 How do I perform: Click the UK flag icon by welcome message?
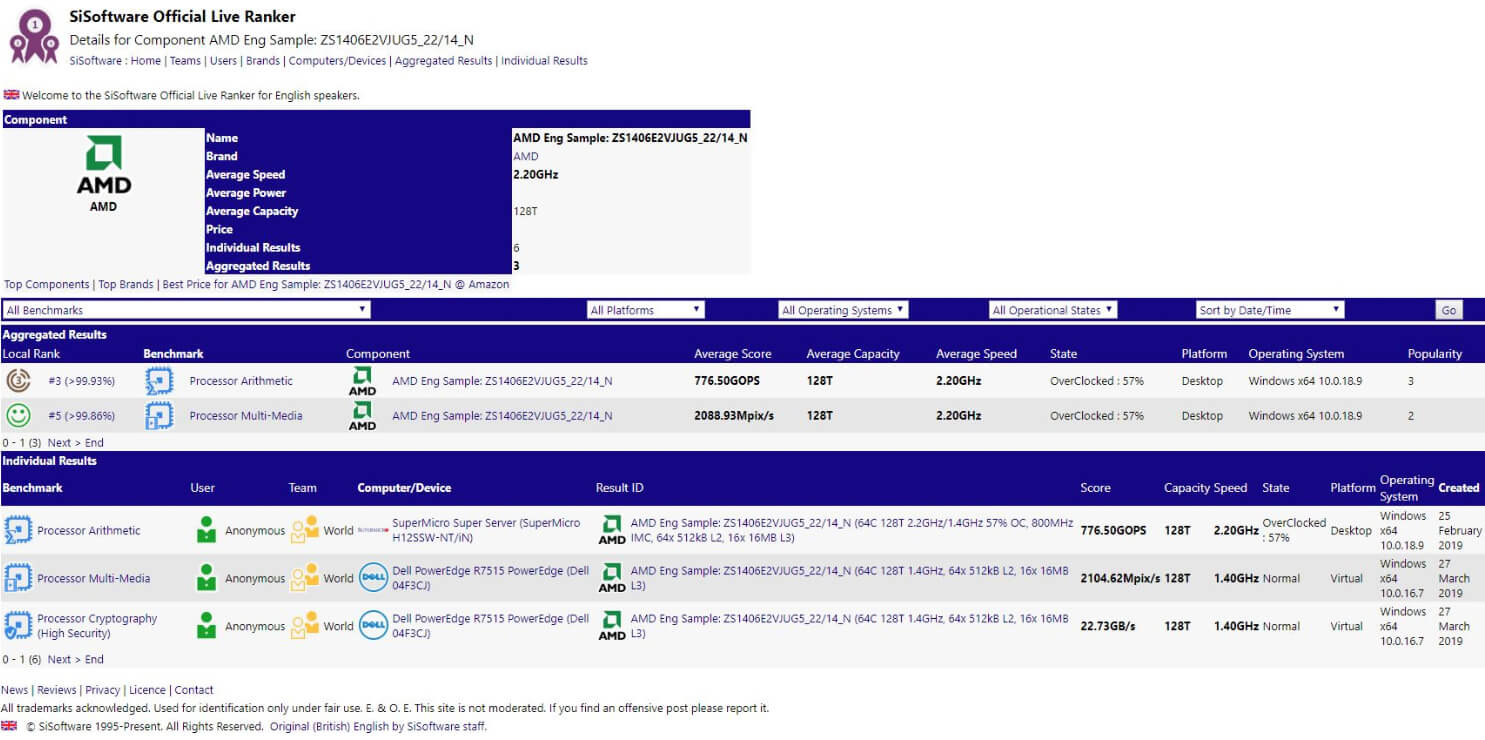(x=11, y=95)
